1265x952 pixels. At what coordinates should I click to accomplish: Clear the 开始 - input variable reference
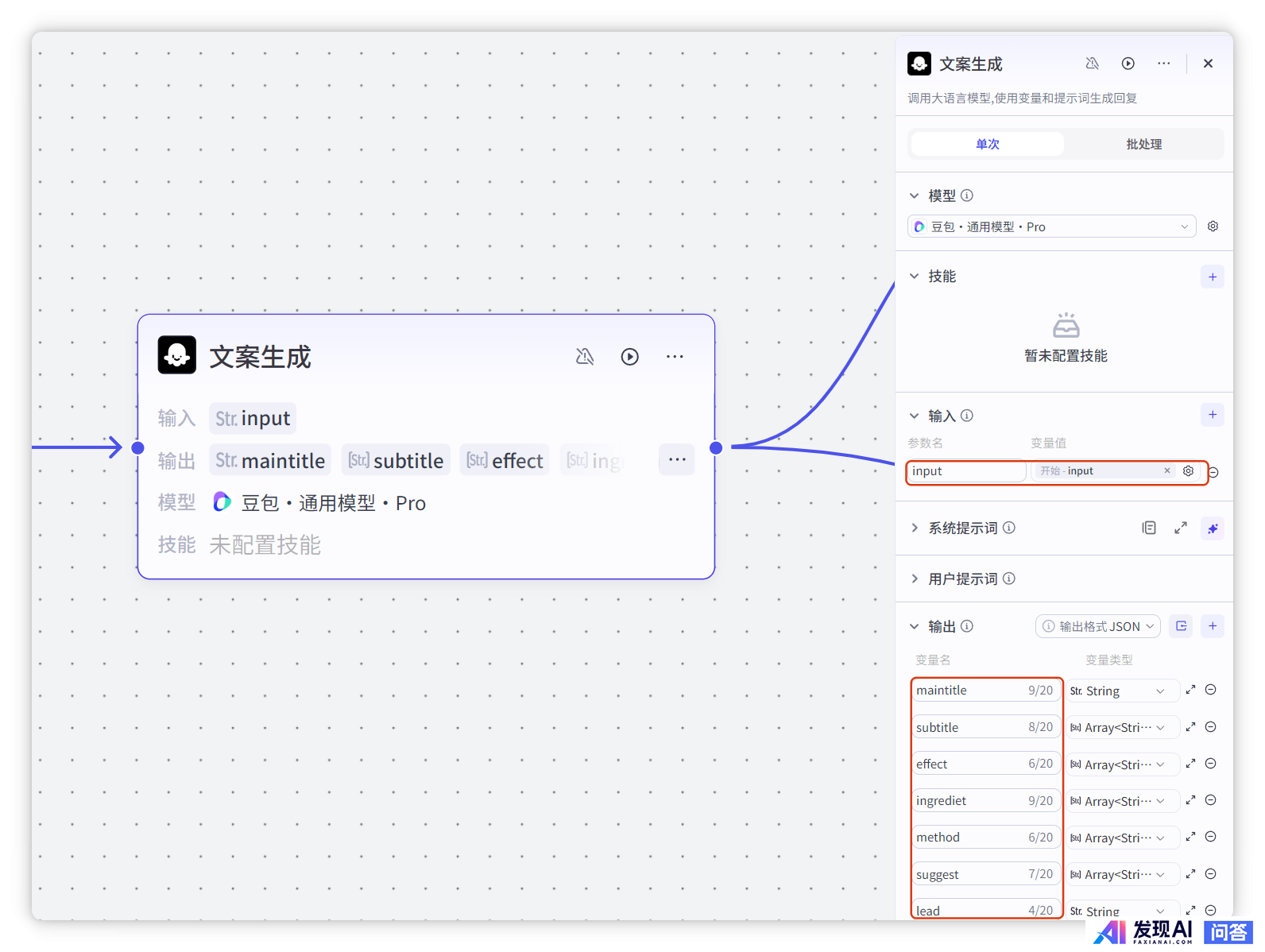coord(1167,470)
